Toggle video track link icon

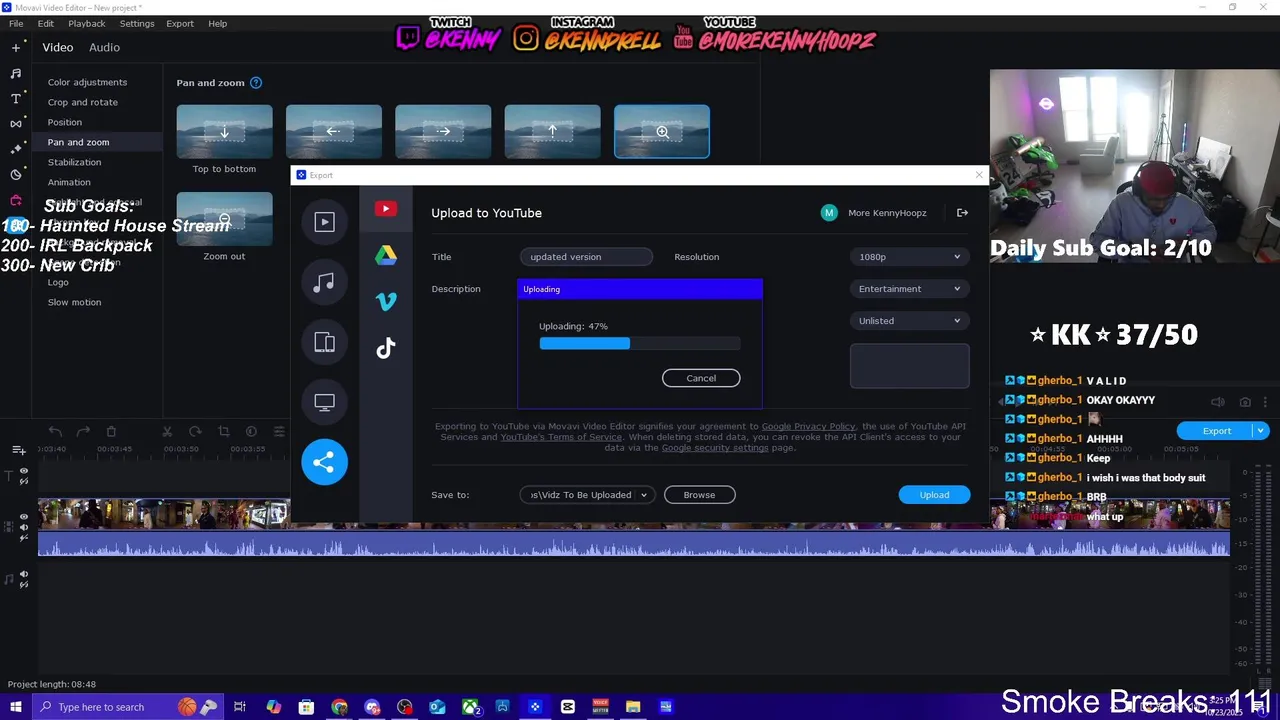click(x=24, y=537)
